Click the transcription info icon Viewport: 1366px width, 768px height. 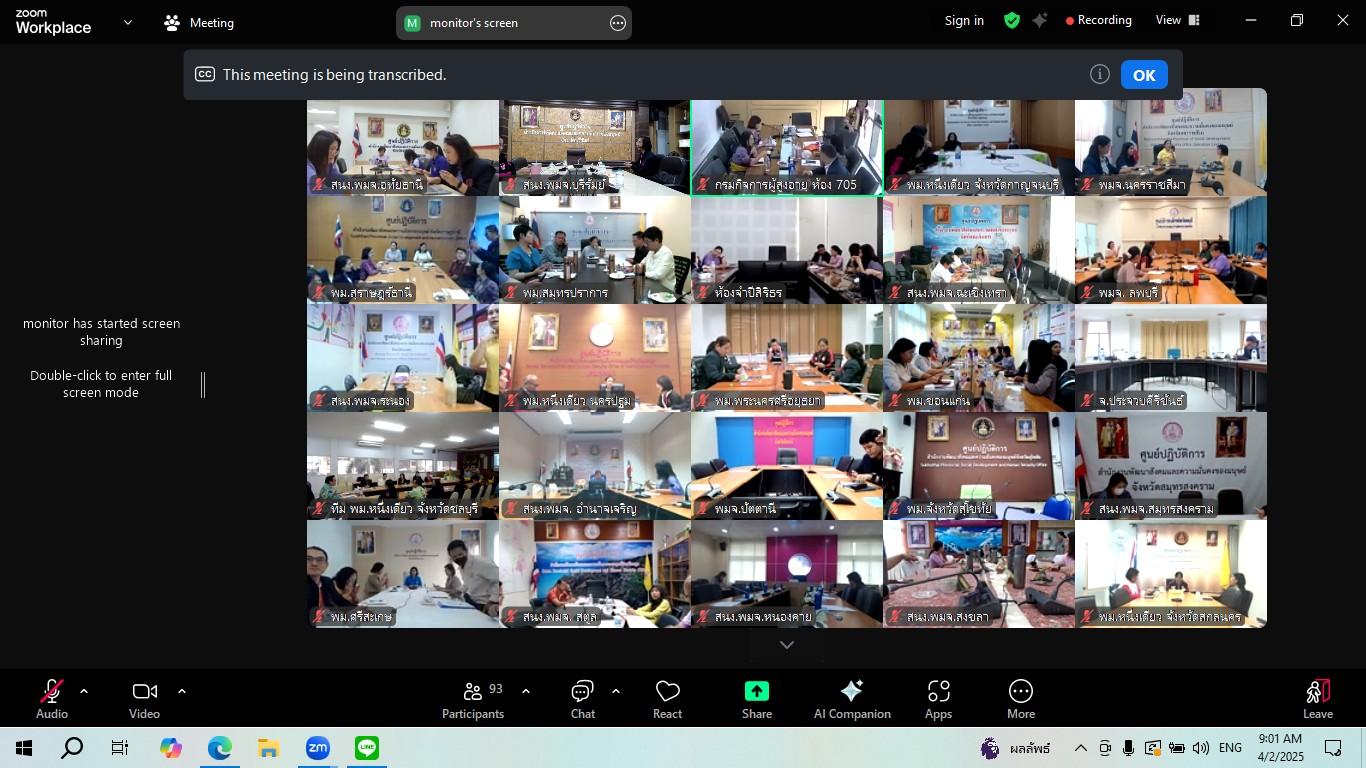(x=1100, y=75)
